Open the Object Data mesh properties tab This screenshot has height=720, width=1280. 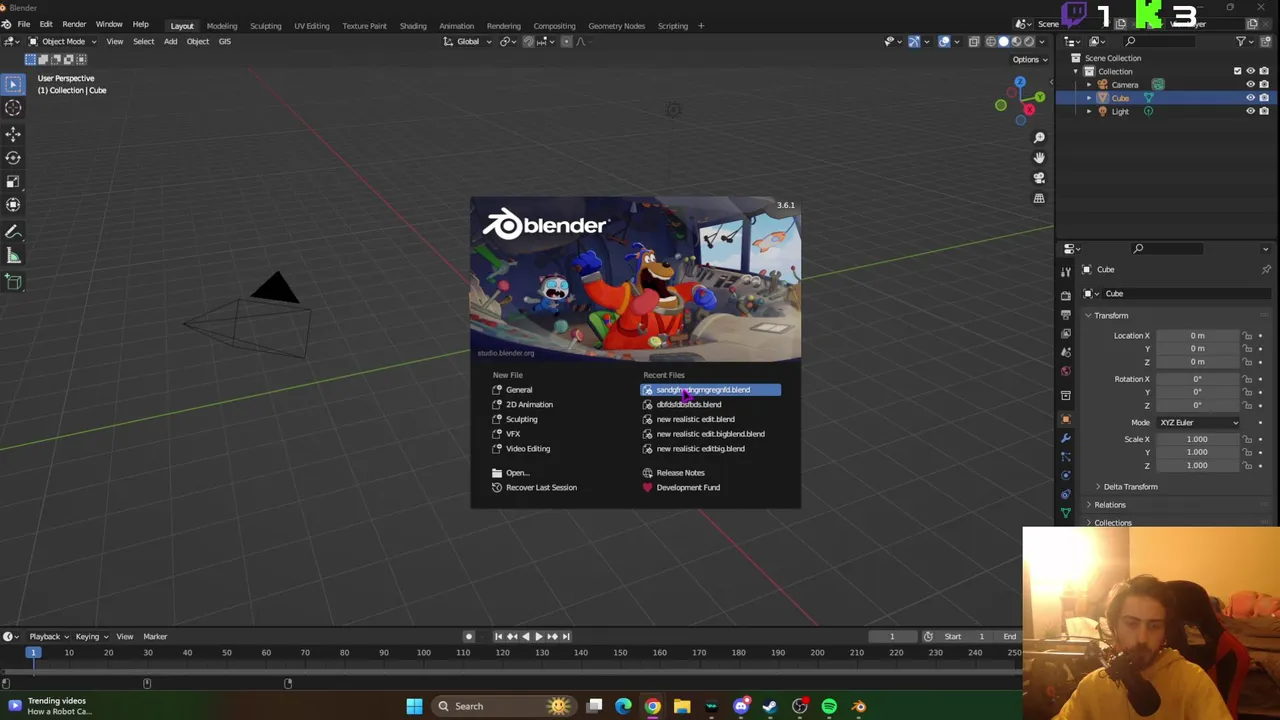tap(1065, 513)
